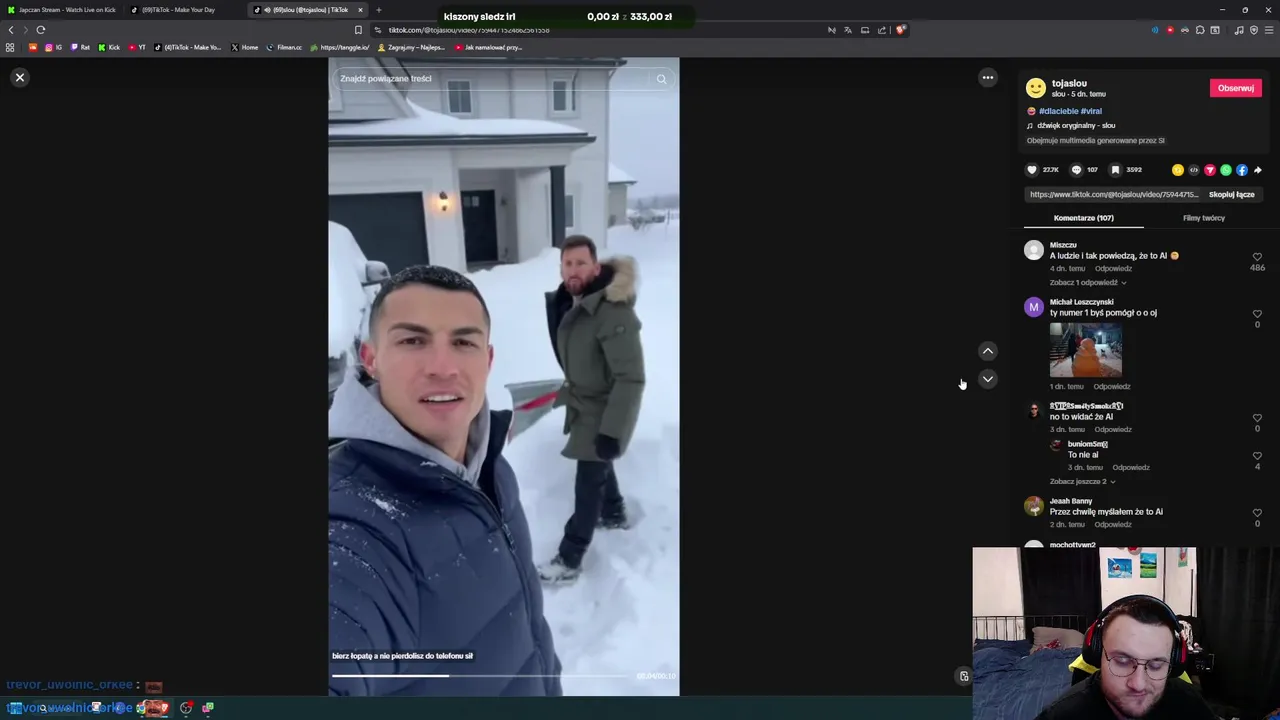Expand 'Zobacz 1 odpowiedź' replies
1280x720 pixels.
(1088, 282)
